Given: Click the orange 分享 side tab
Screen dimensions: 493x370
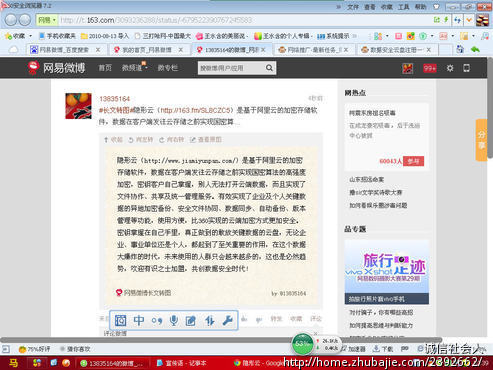Looking at the screenshot, I should (x=481, y=140).
